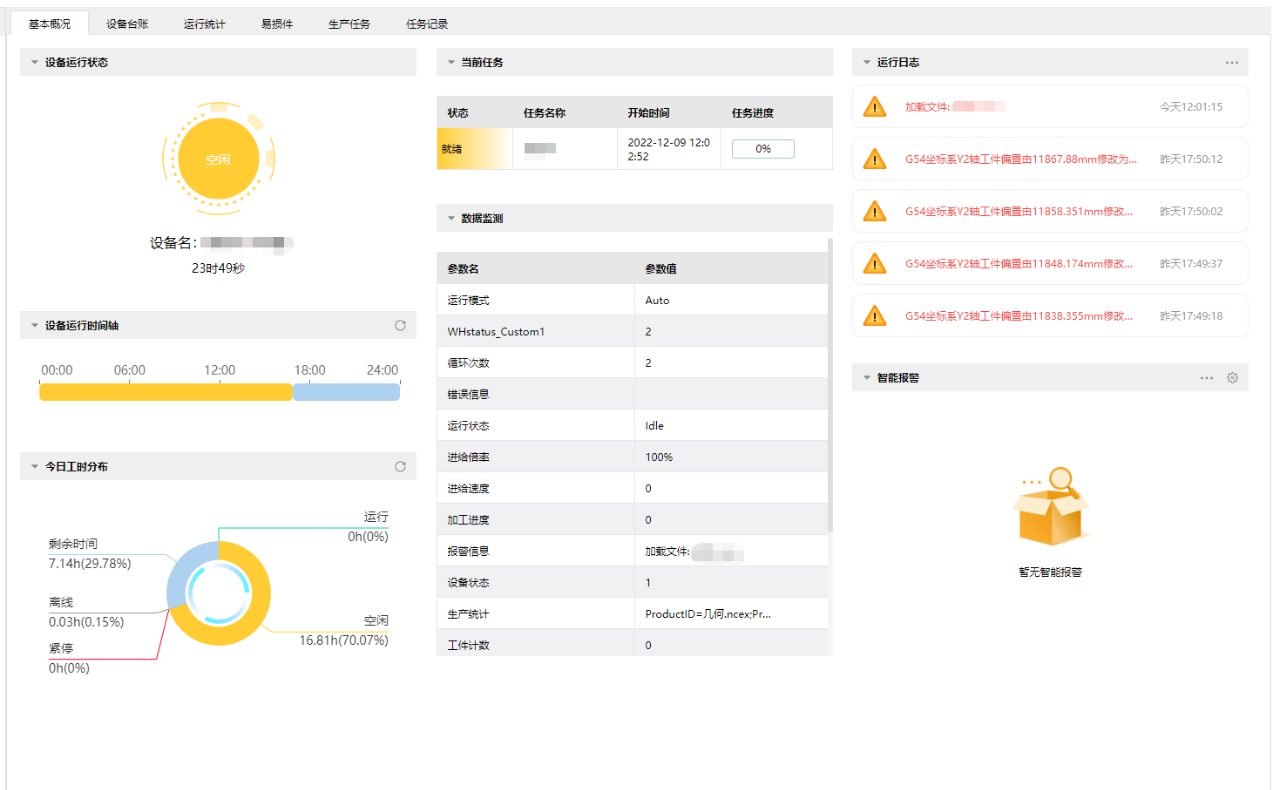Open the 运行统计 tab

(204, 24)
